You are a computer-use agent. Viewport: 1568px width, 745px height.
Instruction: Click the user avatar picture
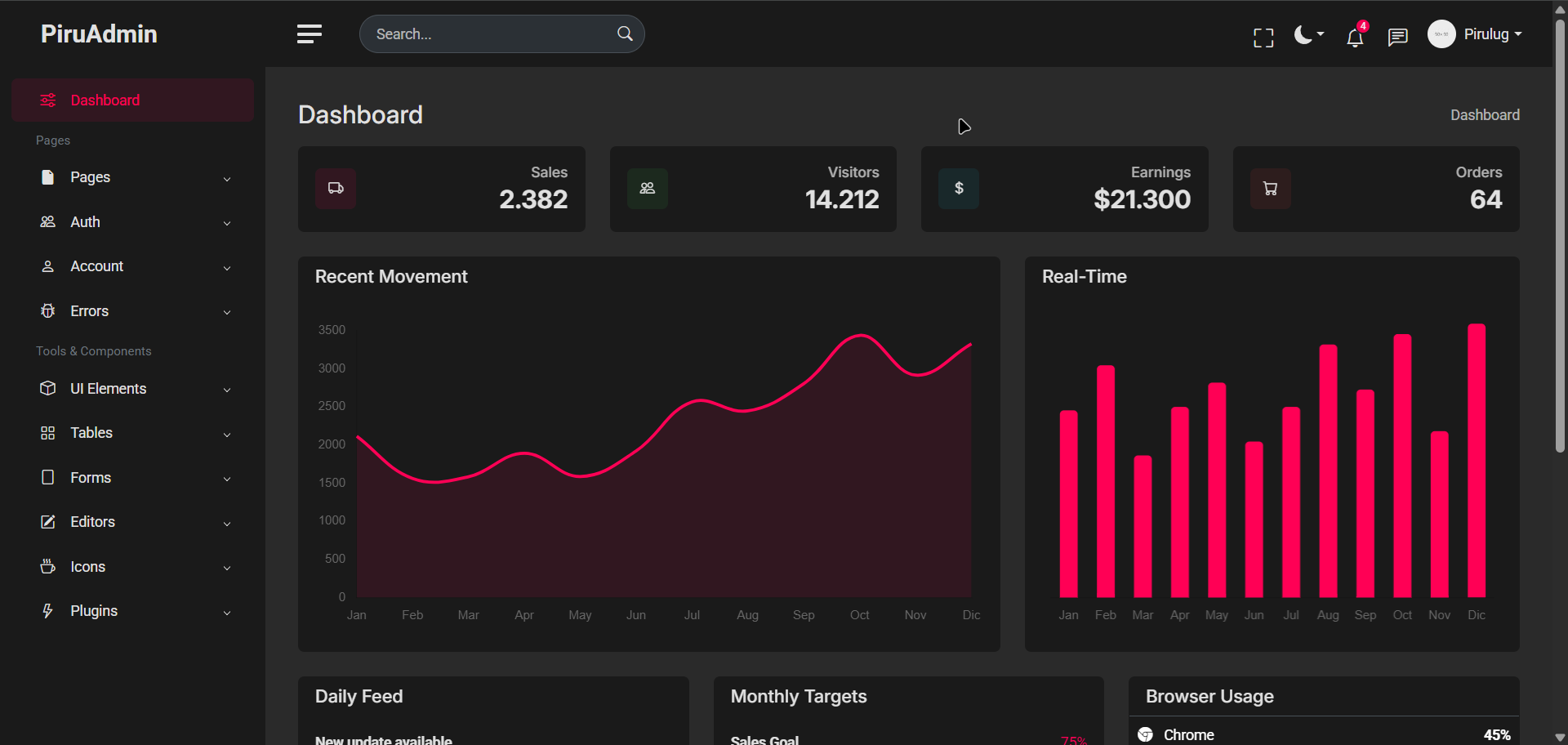point(1441,34)
